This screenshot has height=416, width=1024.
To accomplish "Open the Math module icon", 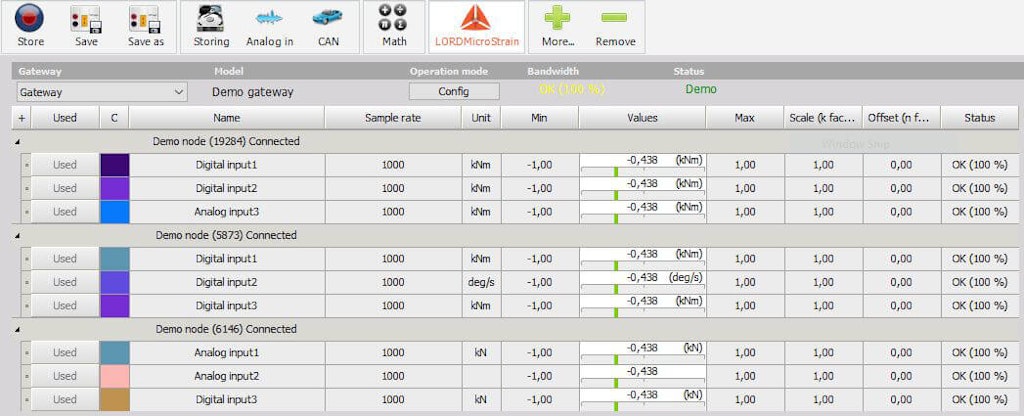I will coord(394,18).
